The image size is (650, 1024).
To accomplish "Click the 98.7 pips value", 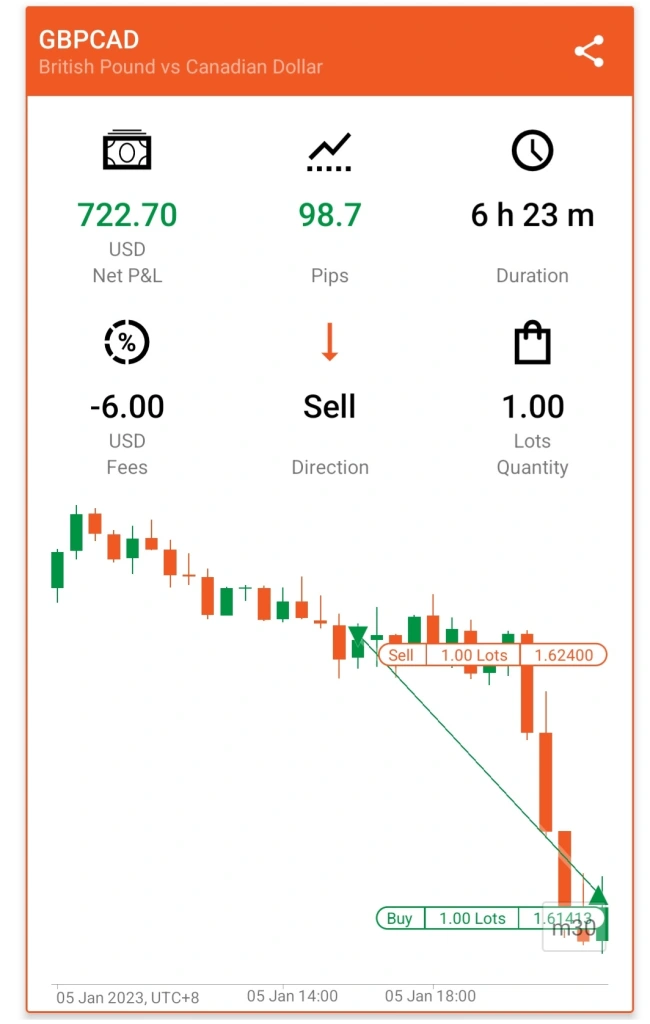I will 329,215.
